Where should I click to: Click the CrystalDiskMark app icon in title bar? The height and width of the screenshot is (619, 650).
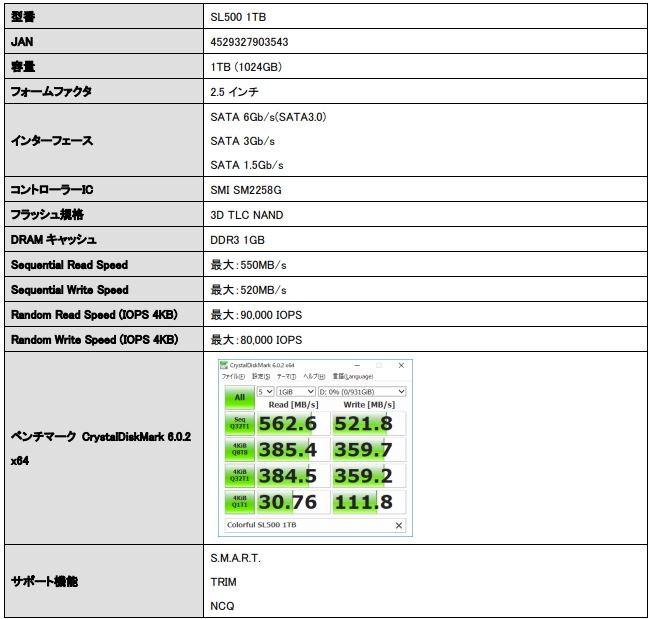point(223,366)
